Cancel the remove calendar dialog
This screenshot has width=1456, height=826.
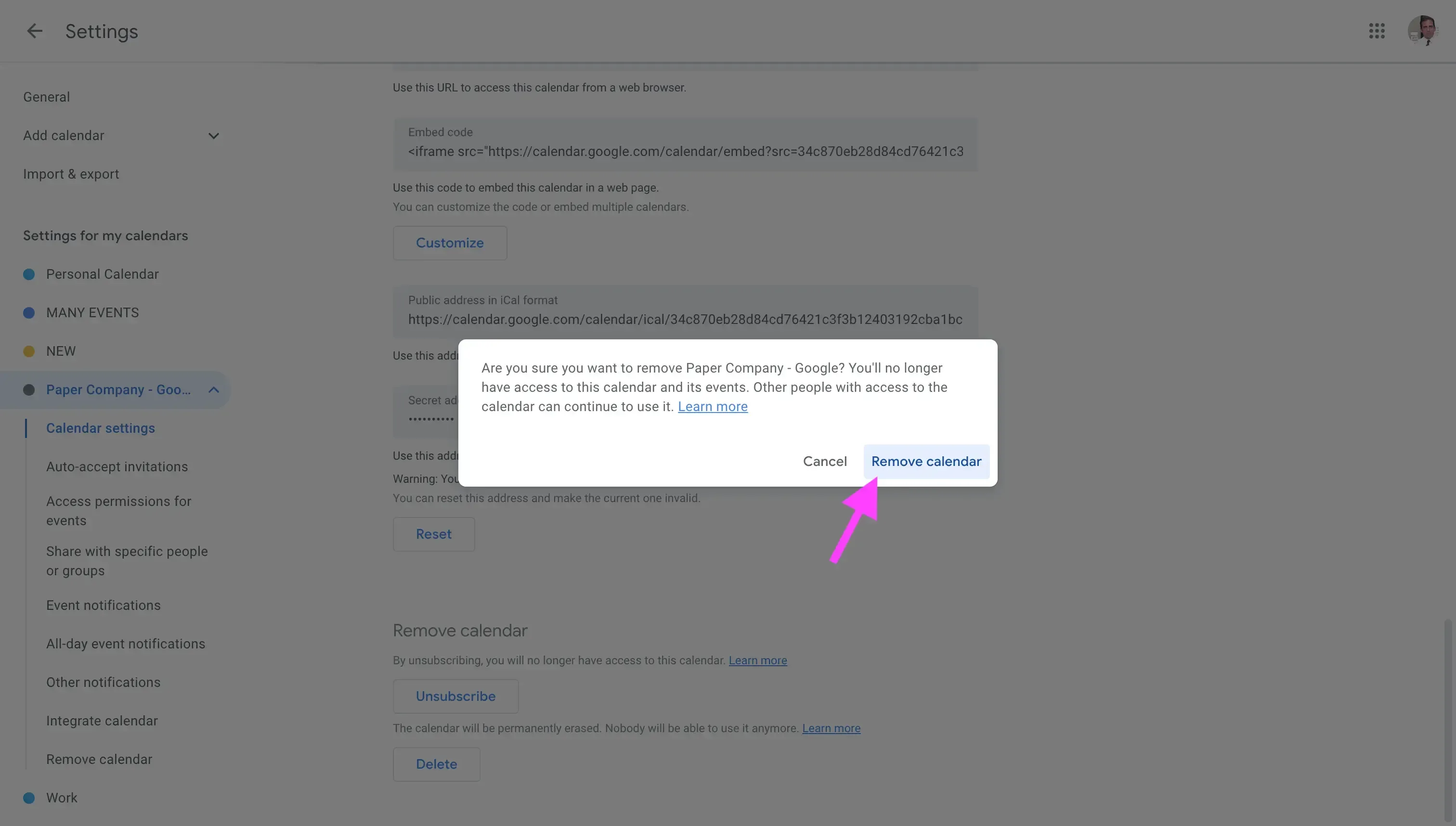tap(824, 461)
